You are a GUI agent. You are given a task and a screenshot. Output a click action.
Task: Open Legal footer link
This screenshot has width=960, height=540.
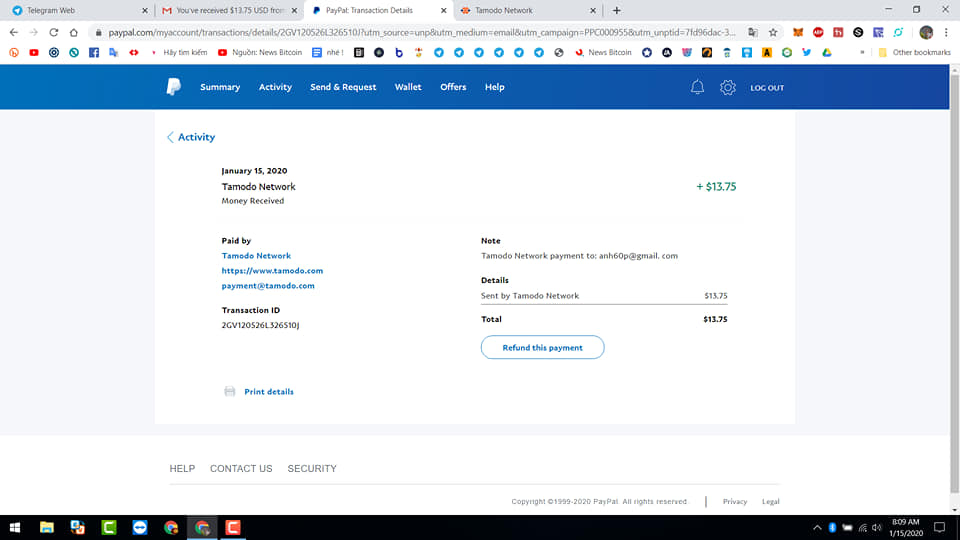(770, 501)
